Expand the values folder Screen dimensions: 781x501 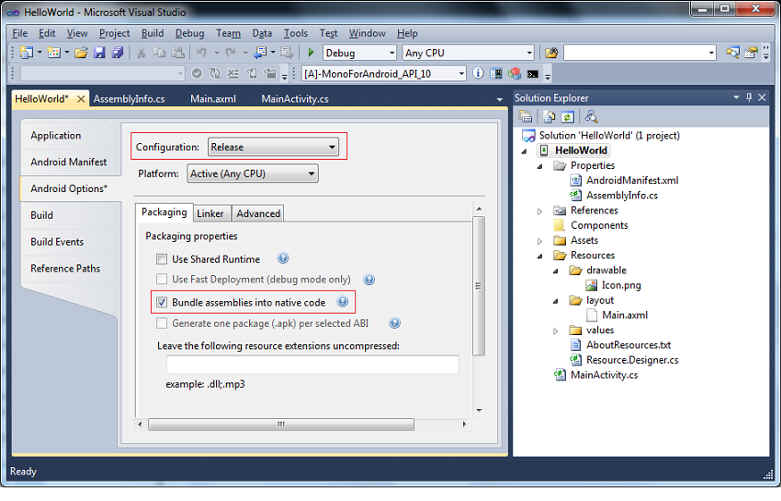(x=555, y=331)
